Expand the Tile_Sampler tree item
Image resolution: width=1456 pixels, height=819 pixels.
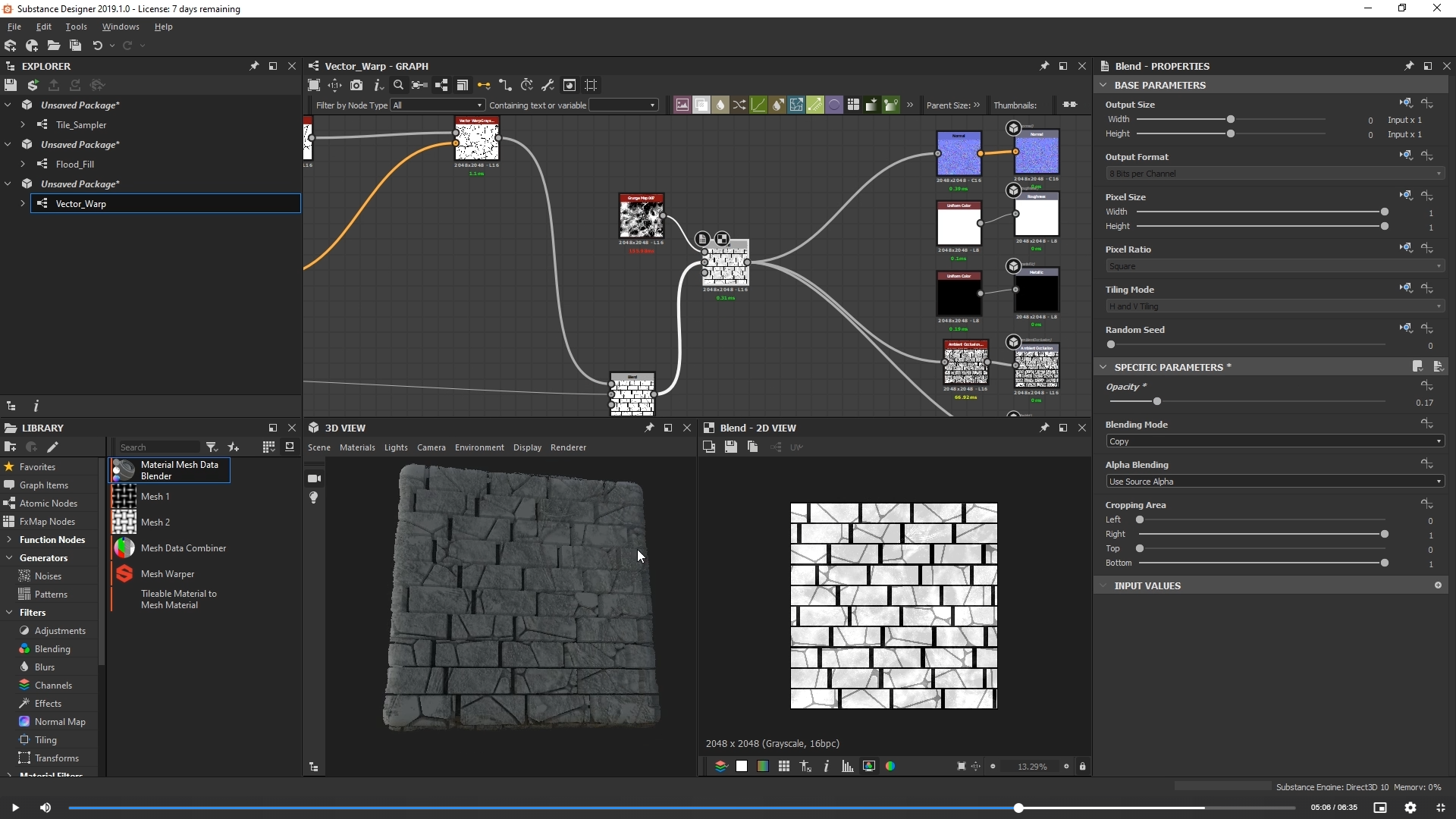23,124
